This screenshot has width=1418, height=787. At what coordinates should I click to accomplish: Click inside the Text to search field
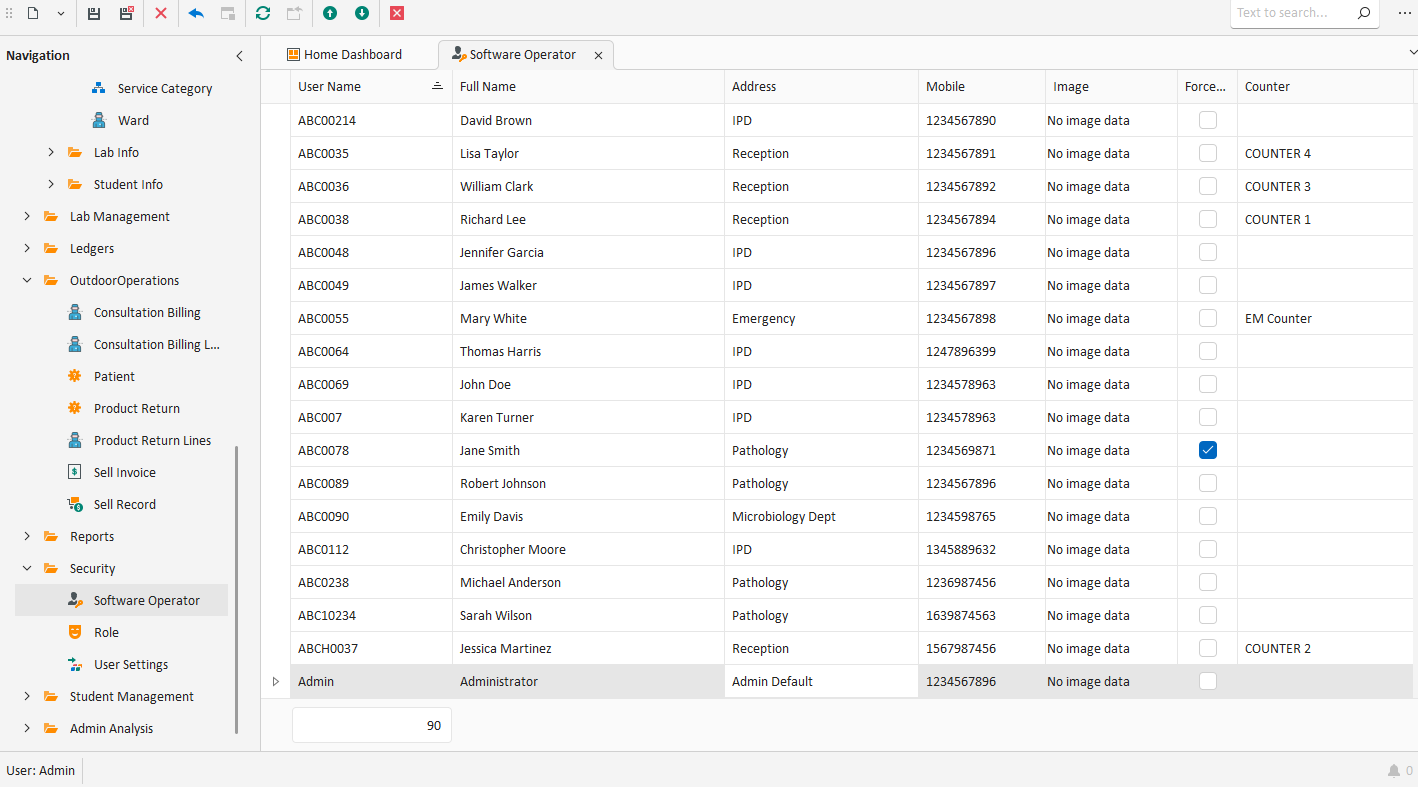(1290, 12)
